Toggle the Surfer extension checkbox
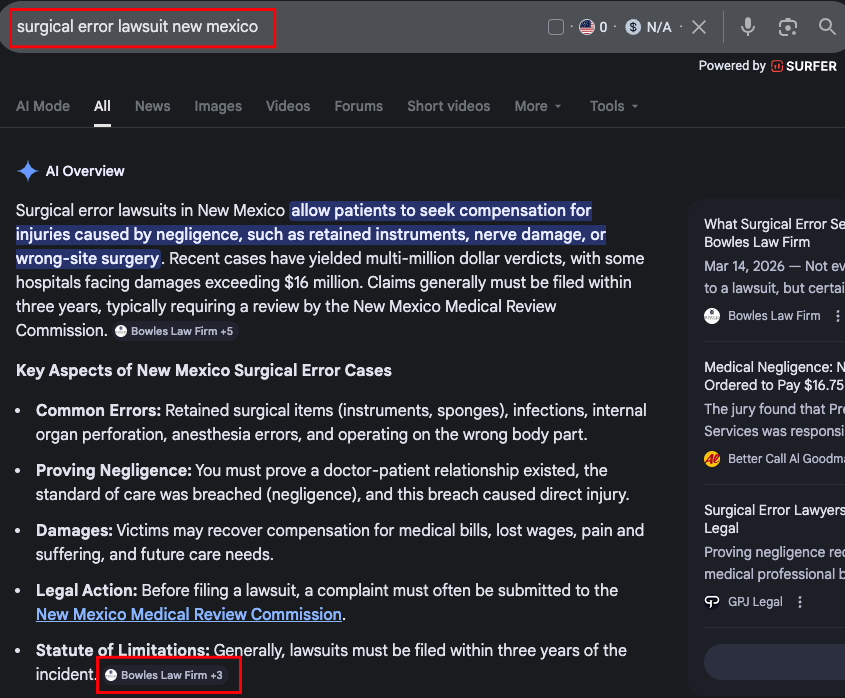The image size is (845, 698). [556, 27]
